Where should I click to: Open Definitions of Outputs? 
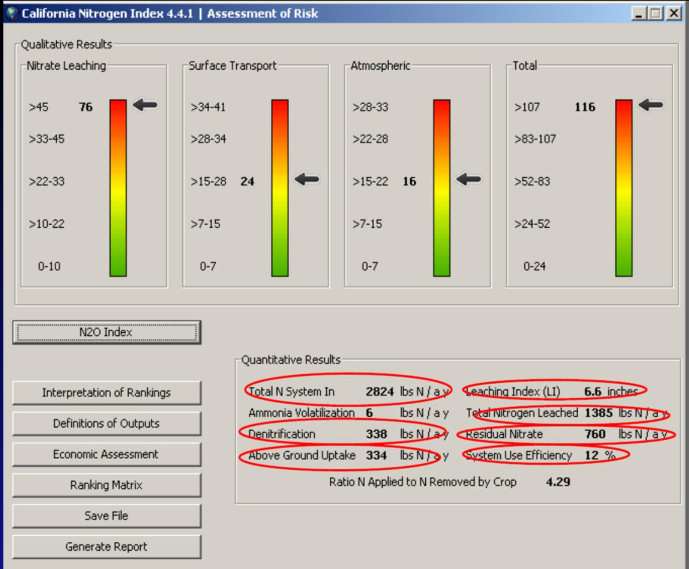point(106,424)
